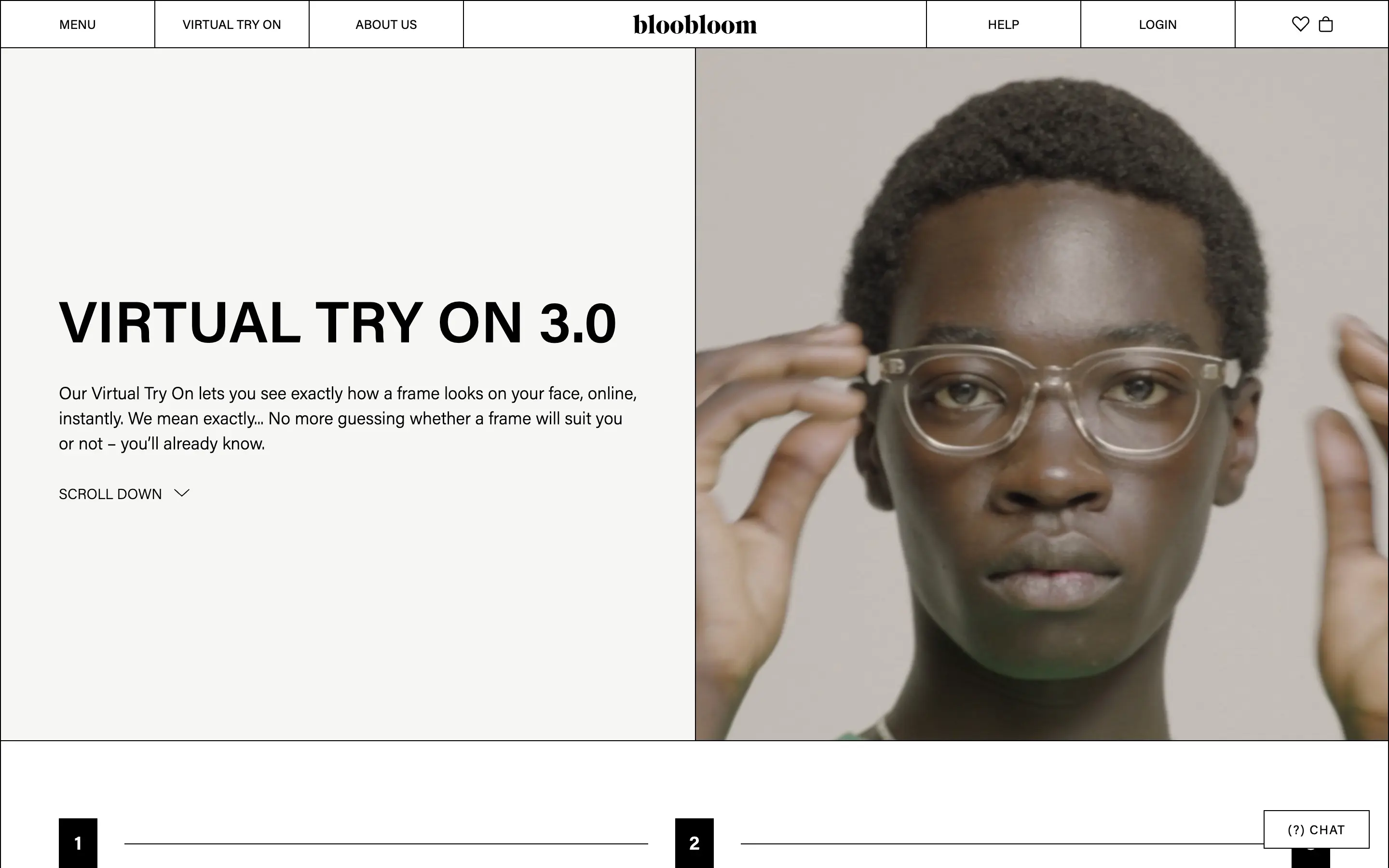The height and width of the screenshot is (868, 1389).
Task: Click the progress line after step 1
Action: click(x=386, y=843)
